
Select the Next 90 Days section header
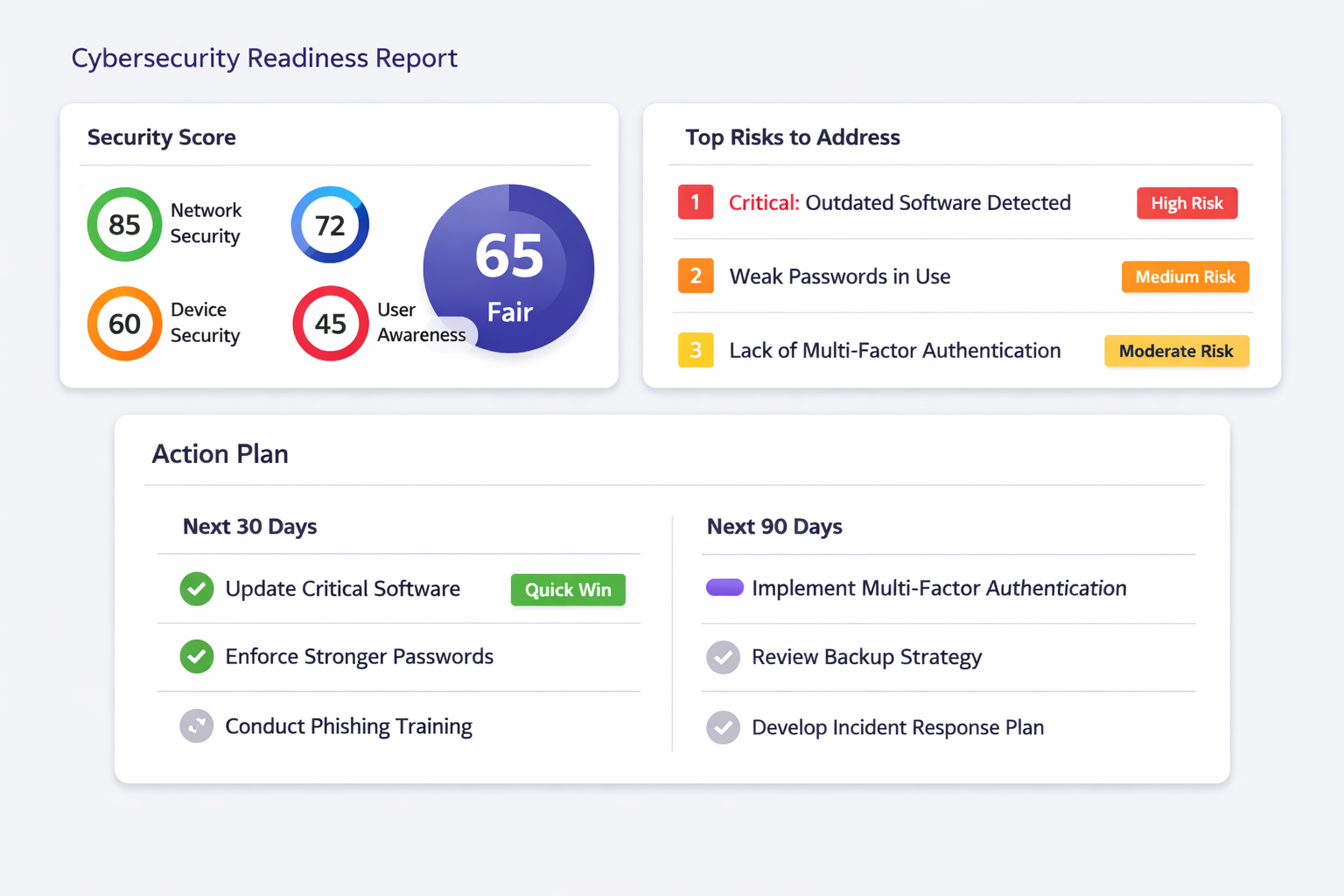(774, 527)
